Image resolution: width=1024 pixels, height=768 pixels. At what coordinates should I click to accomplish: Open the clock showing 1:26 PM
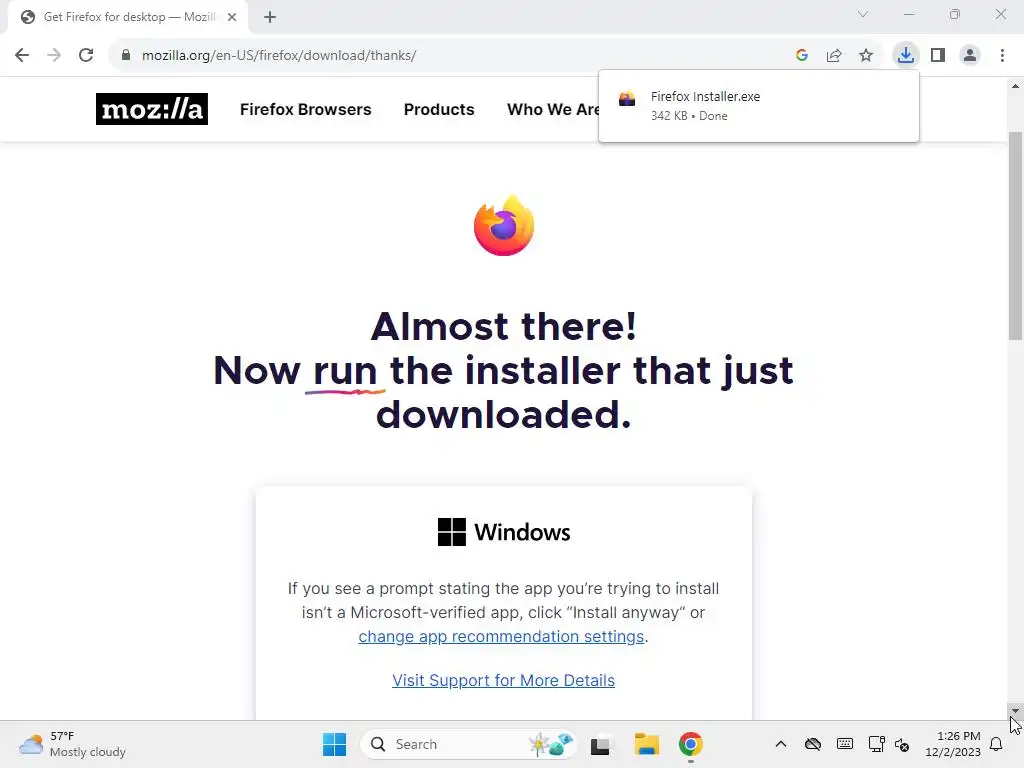pos(953,744)
